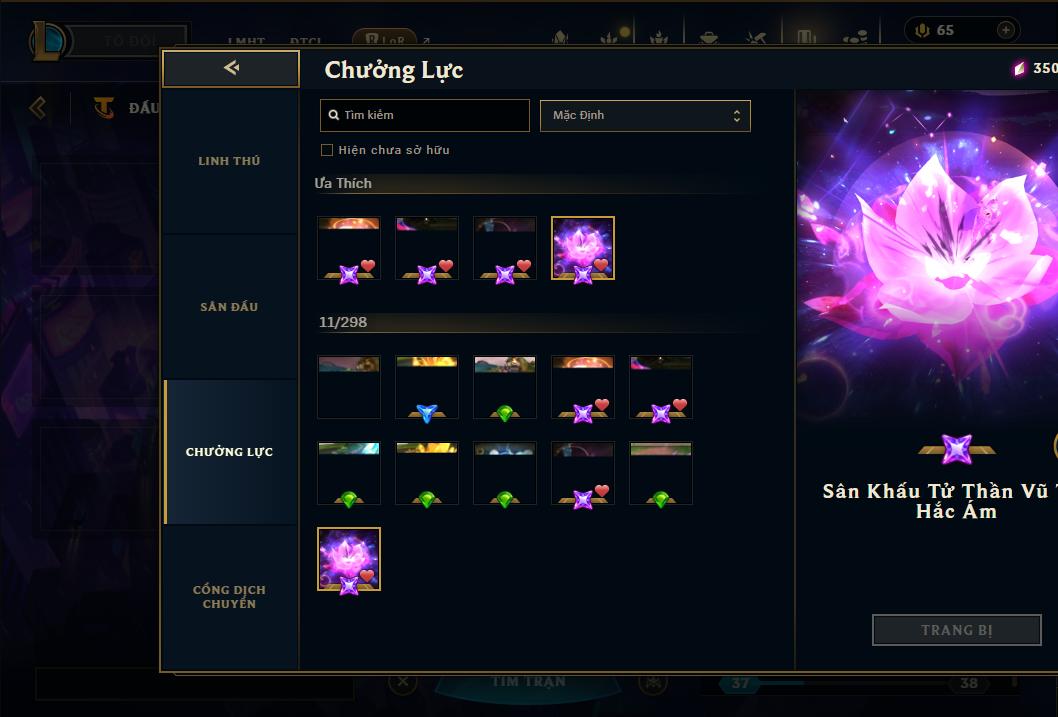This screenshot has height=717, width=1058.
Task: Open the Mặc Định sort dropdown
Action: [x=645, y=115]
